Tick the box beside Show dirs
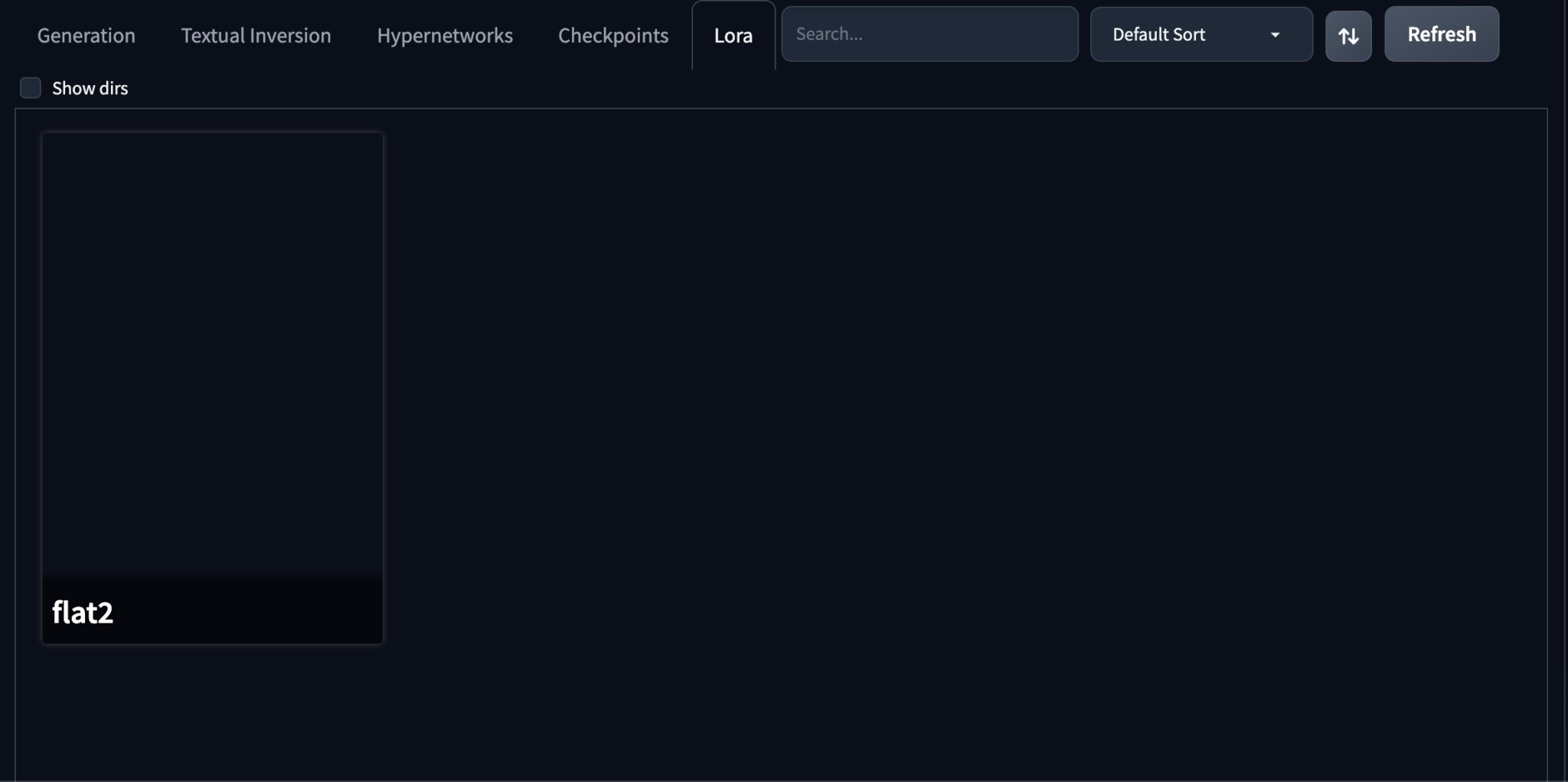This screenshot has height=782, width=1568. (31, 88)
